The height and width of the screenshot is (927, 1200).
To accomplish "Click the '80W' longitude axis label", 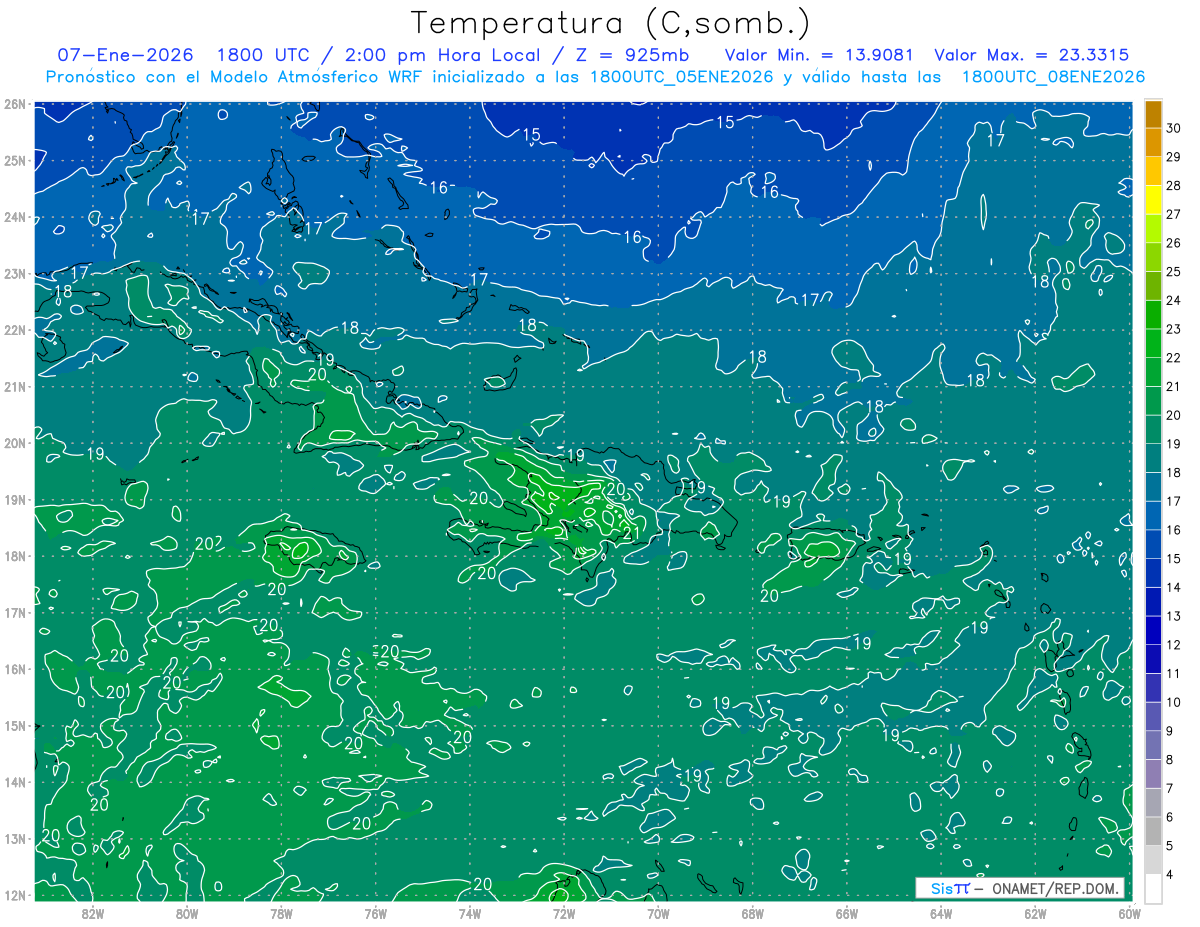I will click(x=187, y=912).
